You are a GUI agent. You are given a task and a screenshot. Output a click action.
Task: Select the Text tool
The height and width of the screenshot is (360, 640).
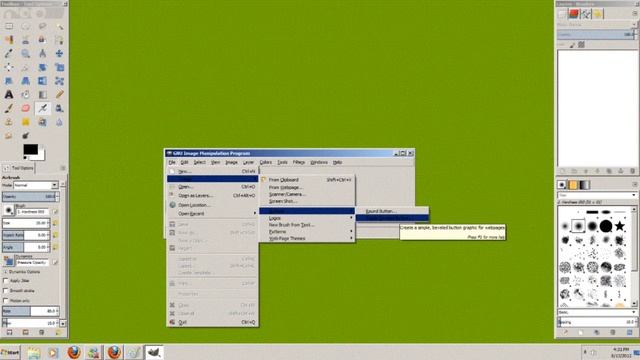click(x=9, y=95)
